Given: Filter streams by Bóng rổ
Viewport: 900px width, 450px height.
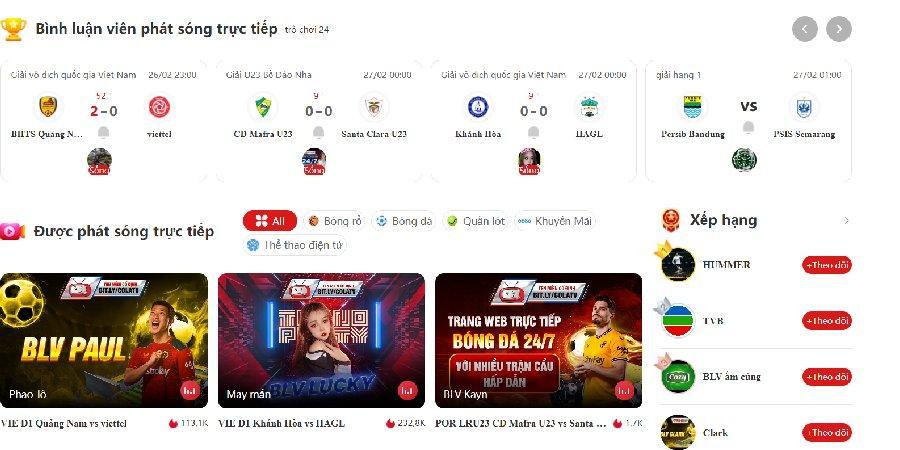Looking at the screenshot, I should tap(336, 221).
